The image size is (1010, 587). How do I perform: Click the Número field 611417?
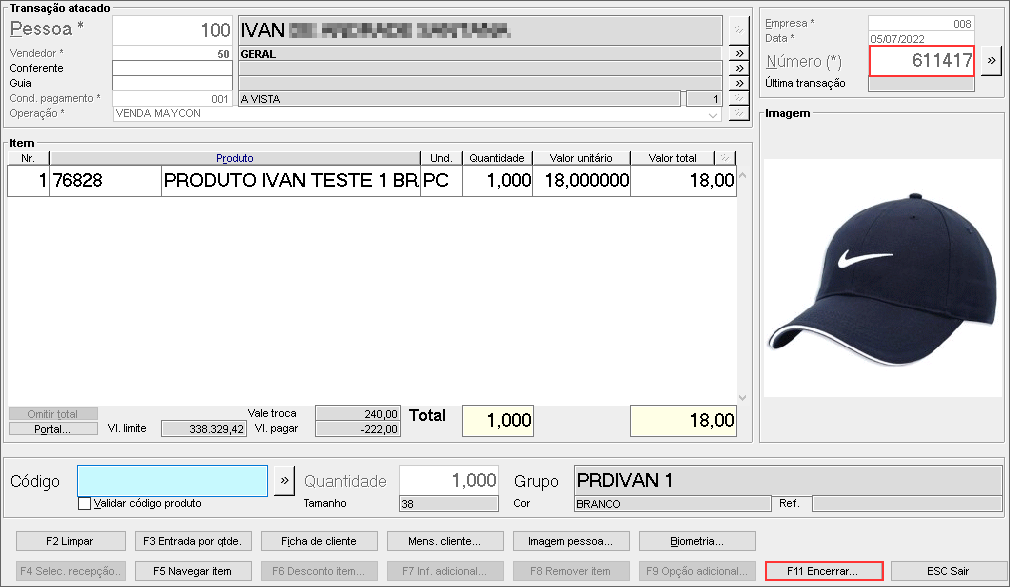(x=922, y=61)
